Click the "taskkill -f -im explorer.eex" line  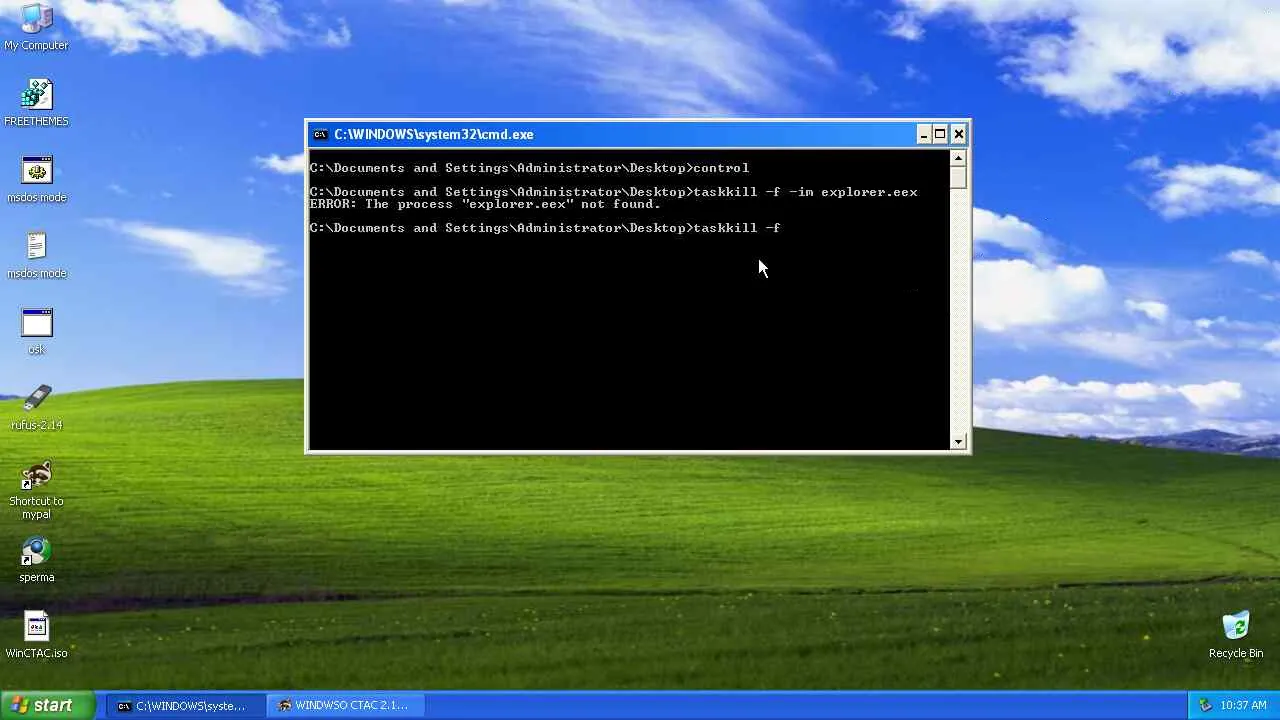[x=613, y=192]
